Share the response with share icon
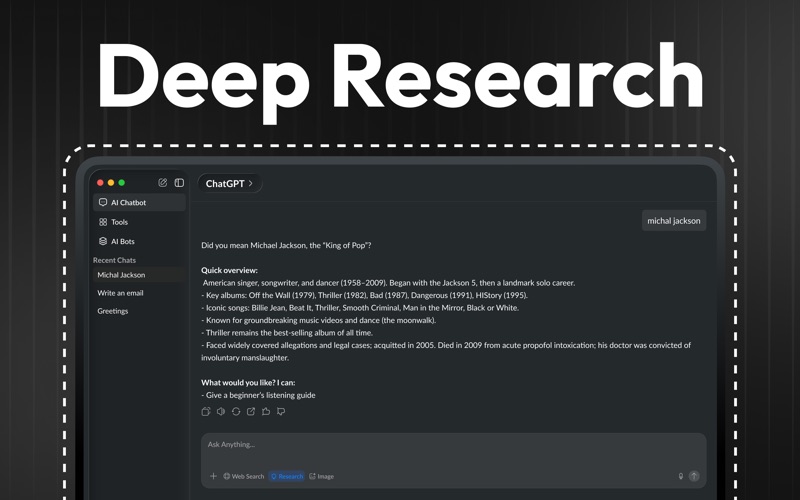Screen dimensions: 800x500 251,411
